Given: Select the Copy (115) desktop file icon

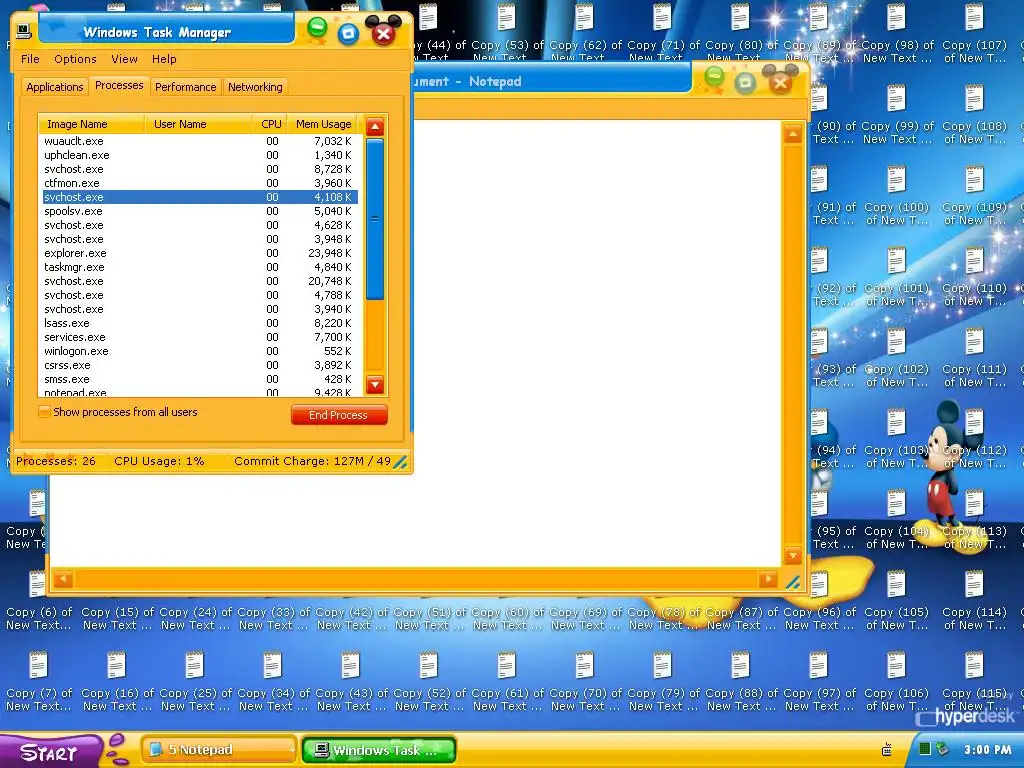Looking at the screenshot, I should [974, 665].
